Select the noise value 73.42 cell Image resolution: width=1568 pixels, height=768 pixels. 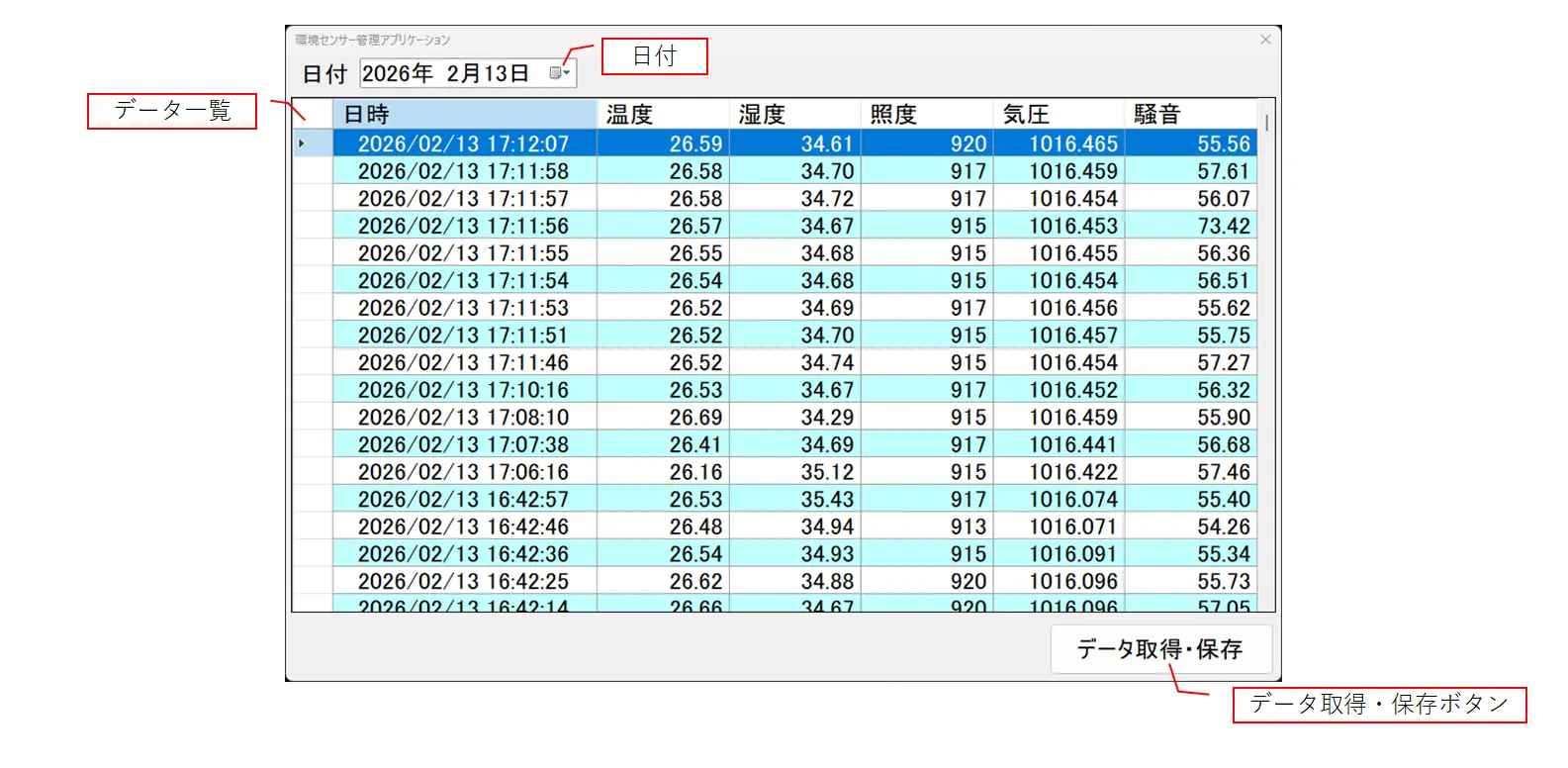[x=1190, y=227]
